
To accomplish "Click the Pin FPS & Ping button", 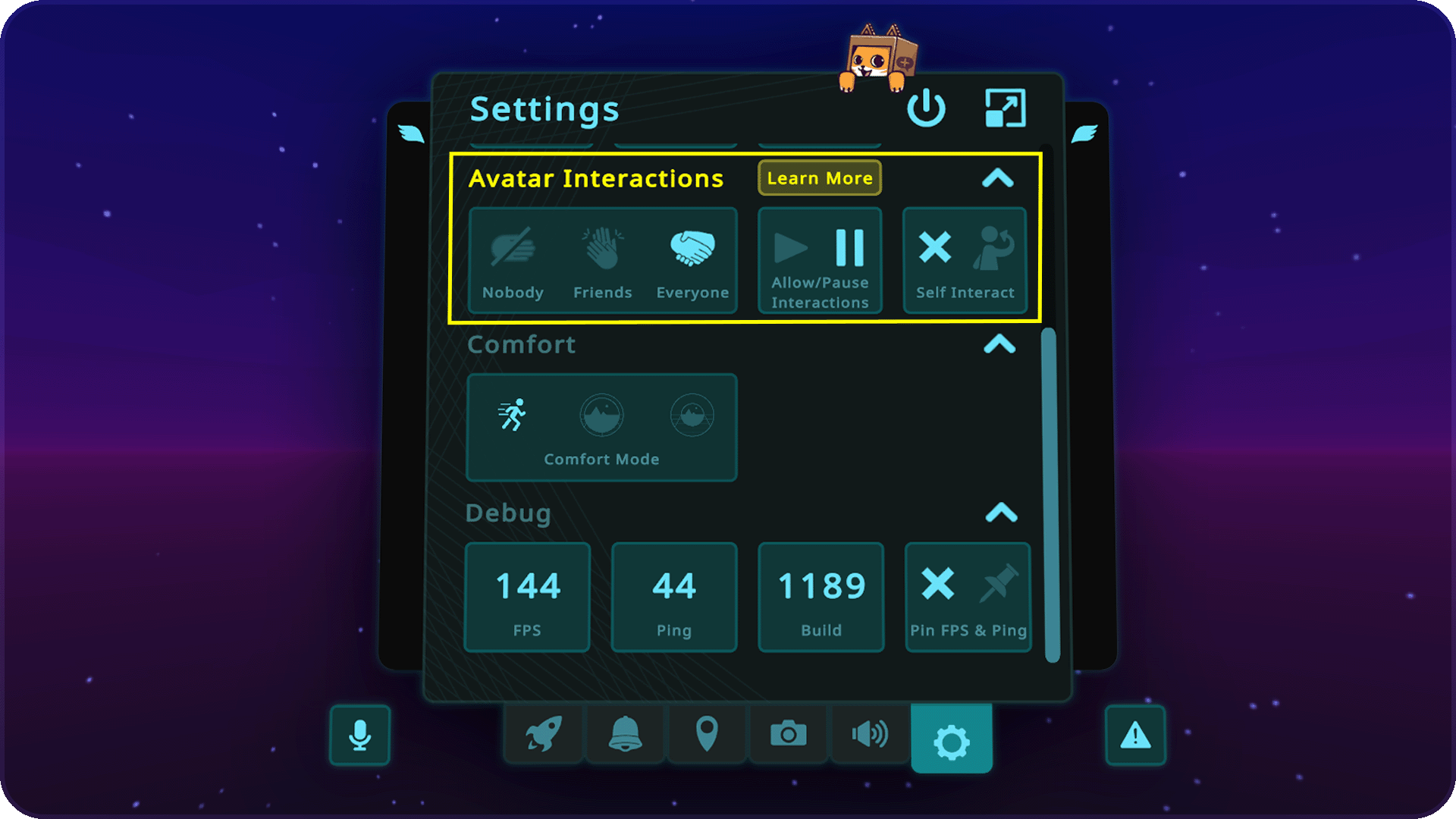I will (965, 595).
